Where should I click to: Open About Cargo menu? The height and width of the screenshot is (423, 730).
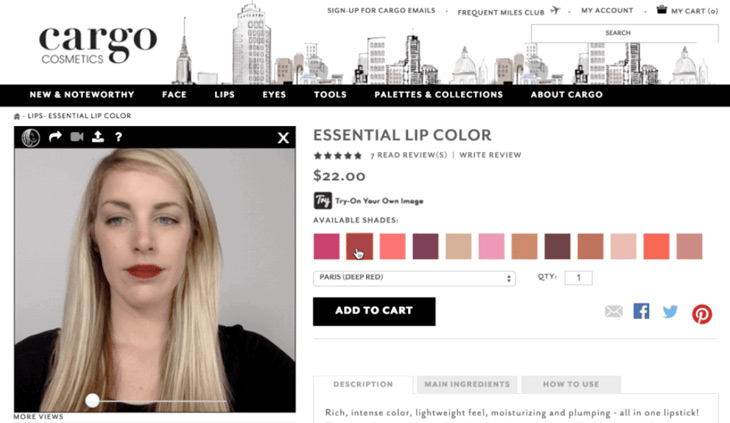pyautogui.click(x=567, y=94)
